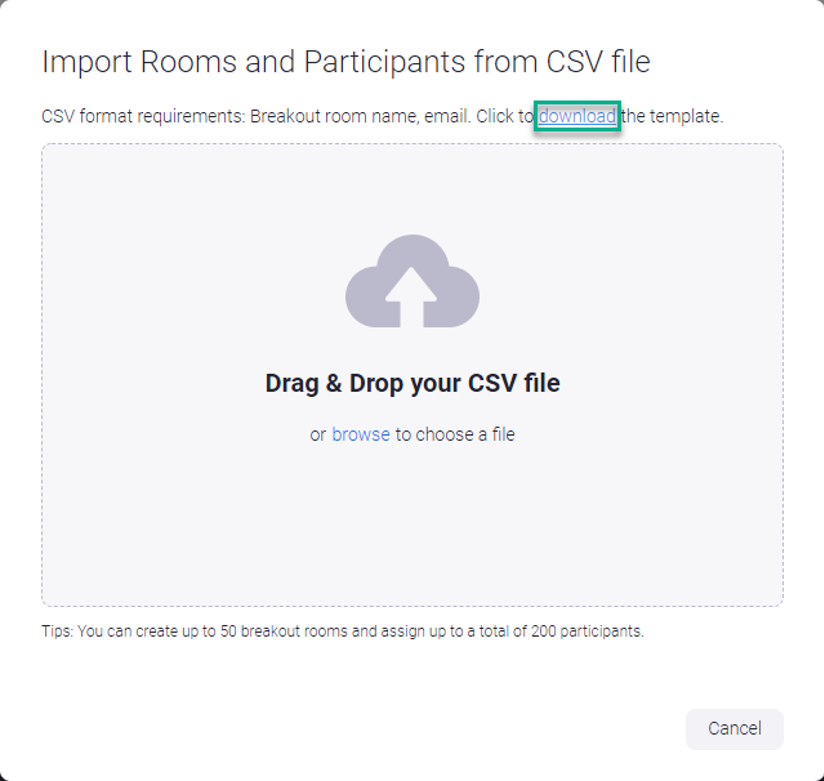
Task: Click the words 'the template' after download
Action: tap(672, 116)
